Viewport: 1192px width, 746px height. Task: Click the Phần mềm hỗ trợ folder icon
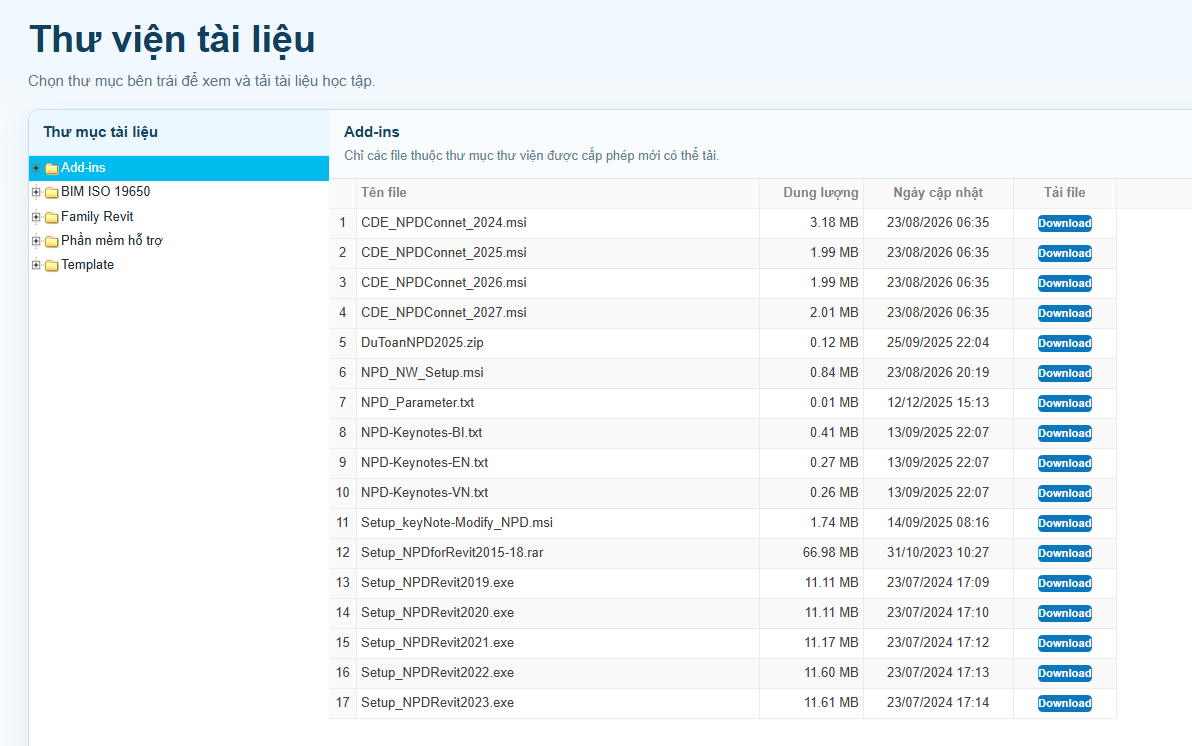pyautogui.click(x=52, y=242)
